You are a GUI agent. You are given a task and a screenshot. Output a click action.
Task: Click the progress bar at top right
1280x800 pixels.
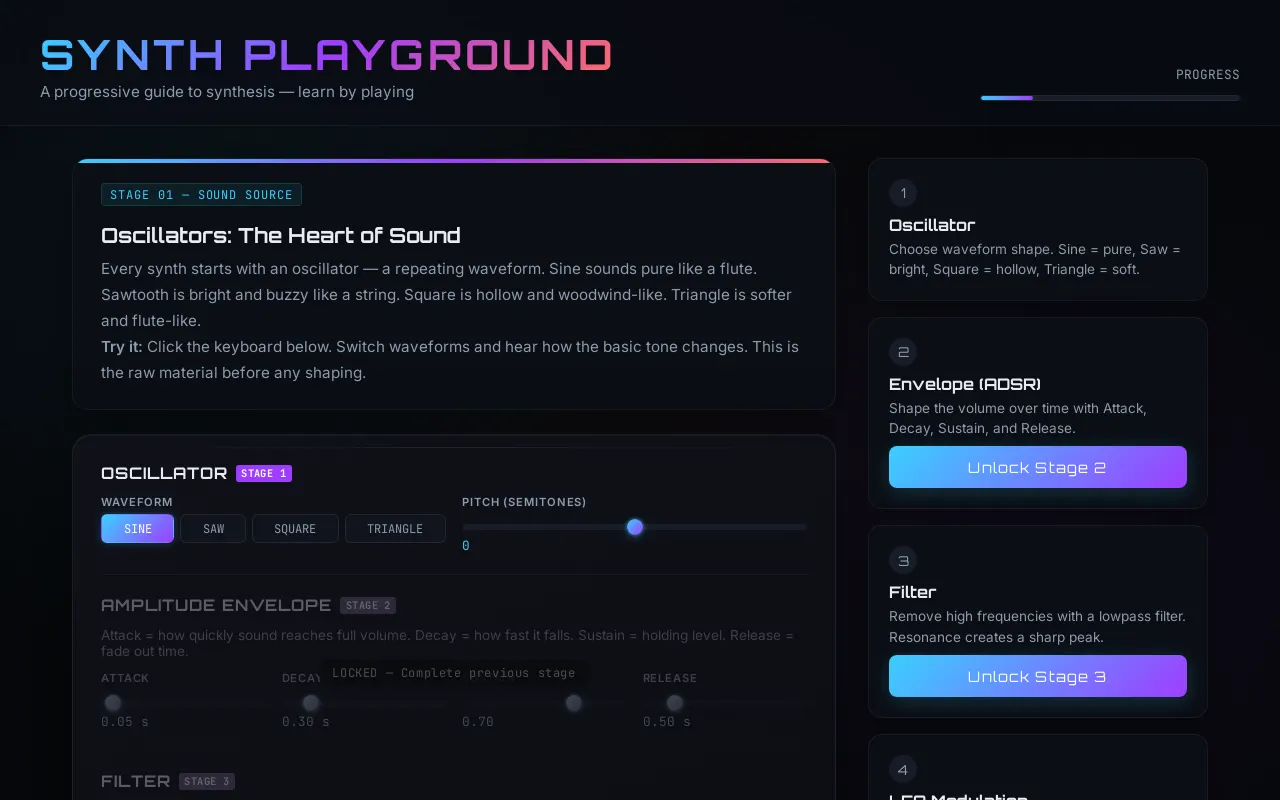click(x=1110, y=98)
